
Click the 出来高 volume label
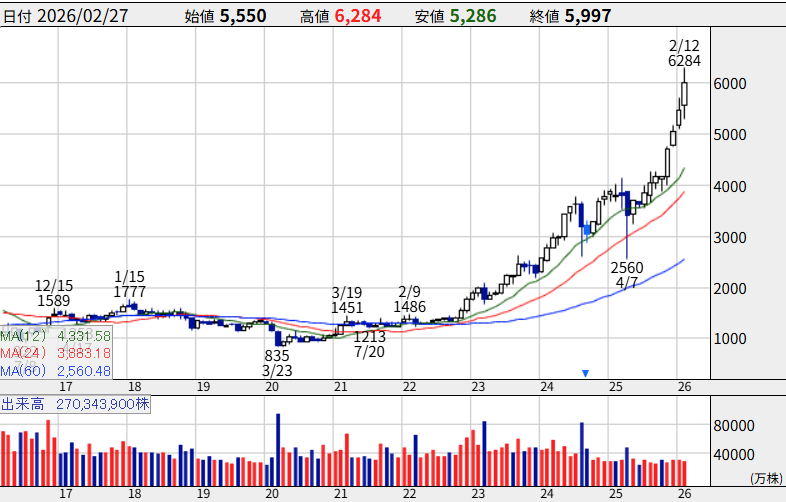tap(20, 405)
